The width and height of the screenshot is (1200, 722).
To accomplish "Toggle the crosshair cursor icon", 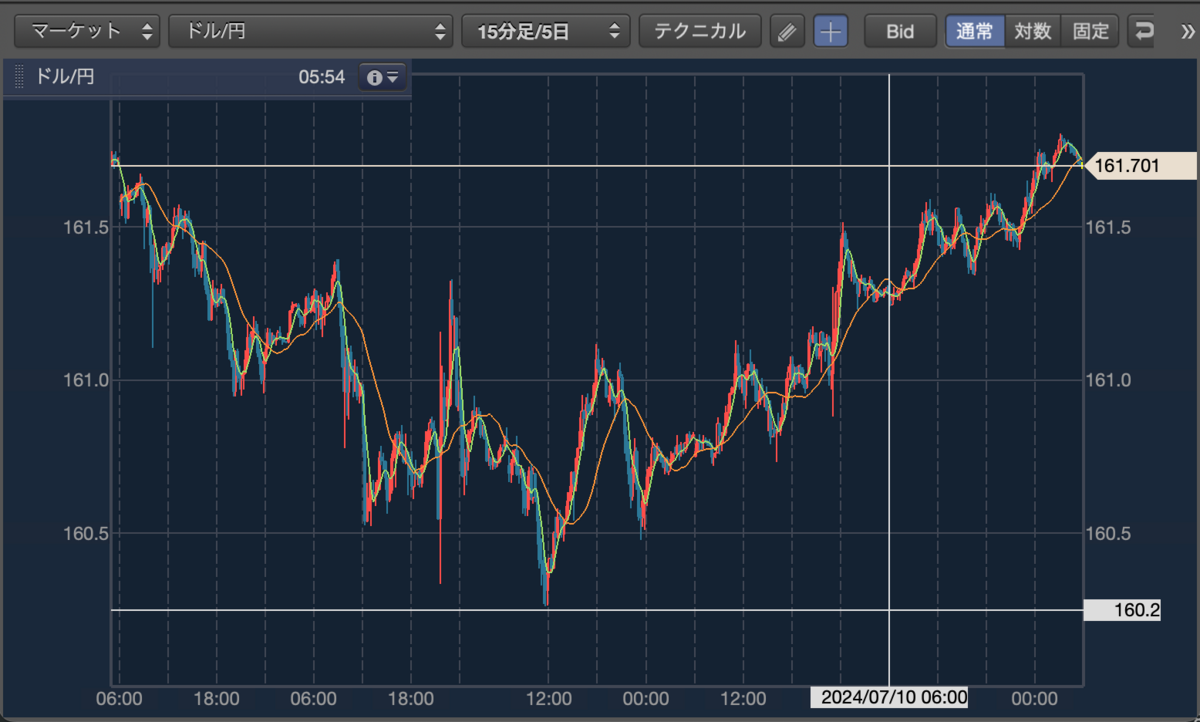I will (x=831, y=32).
